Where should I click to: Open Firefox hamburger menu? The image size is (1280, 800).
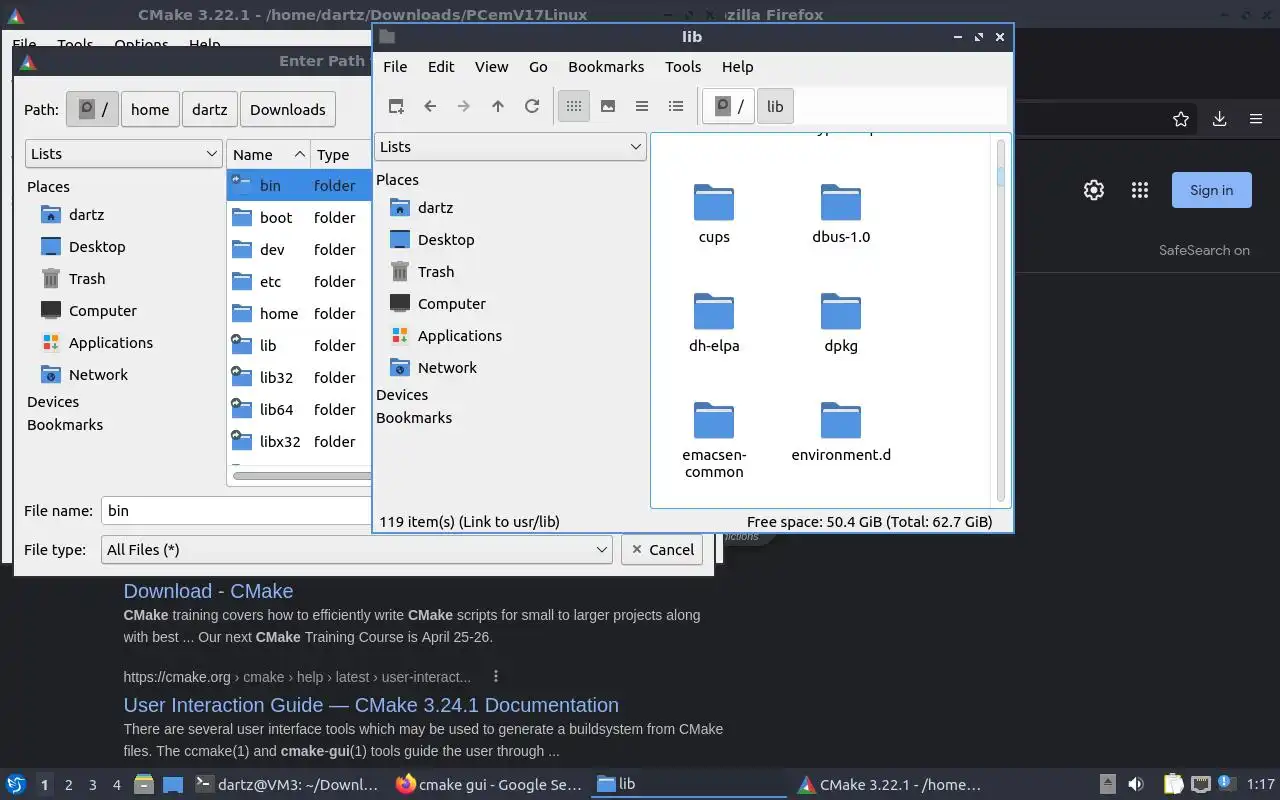[1256, 119]
